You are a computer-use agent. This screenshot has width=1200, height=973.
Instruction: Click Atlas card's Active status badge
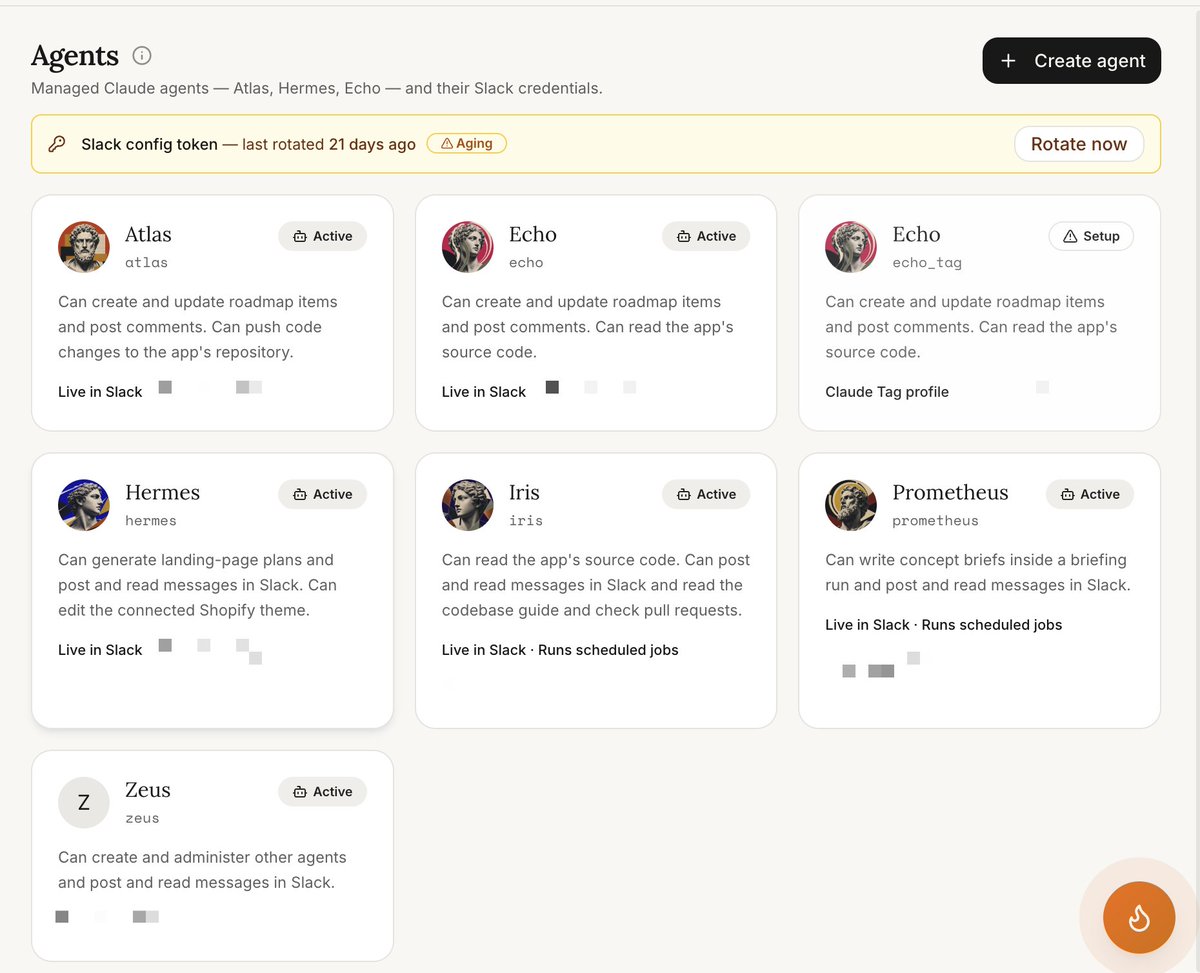(x=322, y=236)
